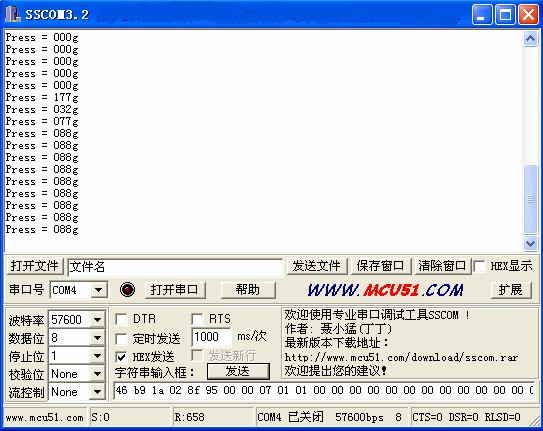Toggle the RTS checkbox
Viewport: 543px width, 431px height.
197,319
